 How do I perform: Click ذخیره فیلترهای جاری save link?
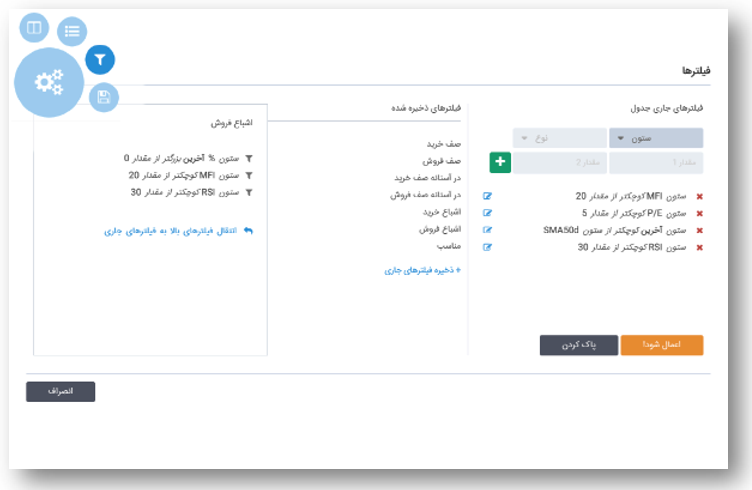423,270
